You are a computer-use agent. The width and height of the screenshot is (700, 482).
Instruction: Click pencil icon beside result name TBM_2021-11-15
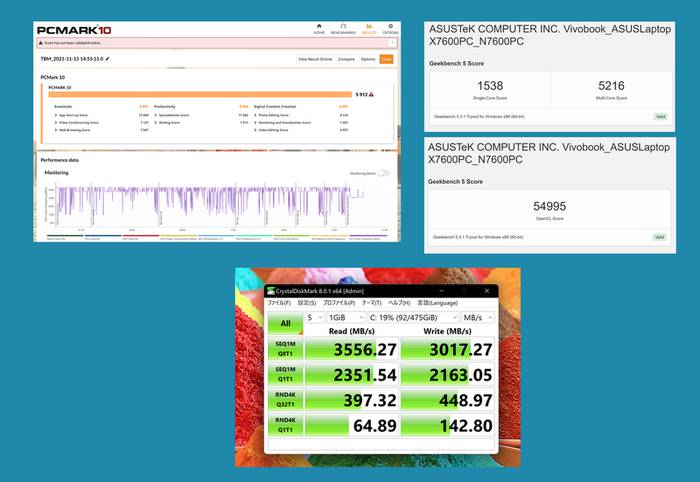(x=107, y=59)
